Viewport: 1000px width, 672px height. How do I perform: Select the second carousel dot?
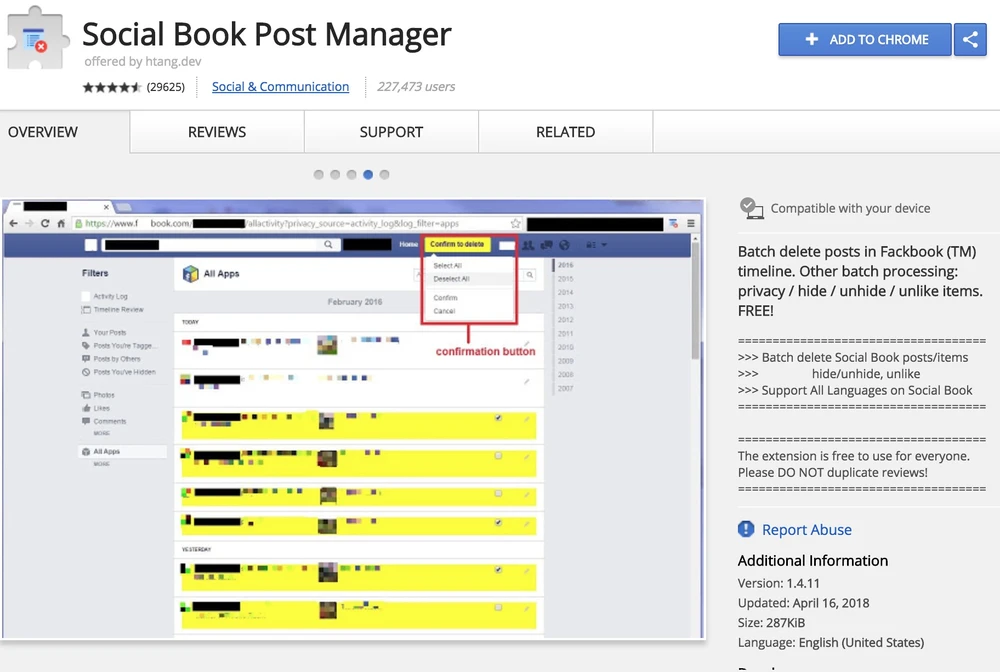click(335, 175)
